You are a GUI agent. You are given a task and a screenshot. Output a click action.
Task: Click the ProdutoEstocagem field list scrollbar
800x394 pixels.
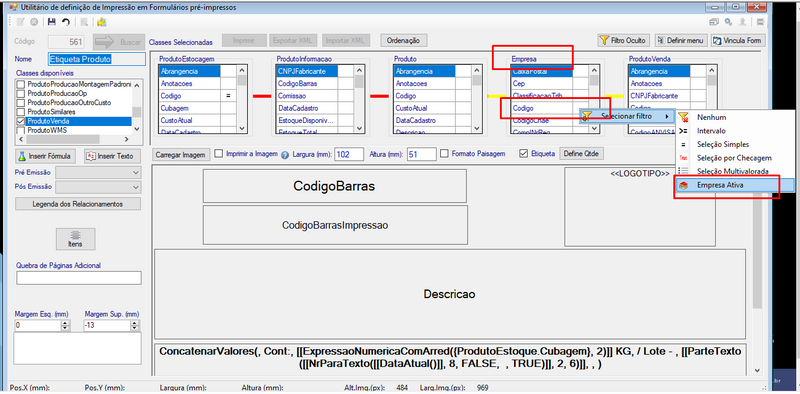click(242, 99)
